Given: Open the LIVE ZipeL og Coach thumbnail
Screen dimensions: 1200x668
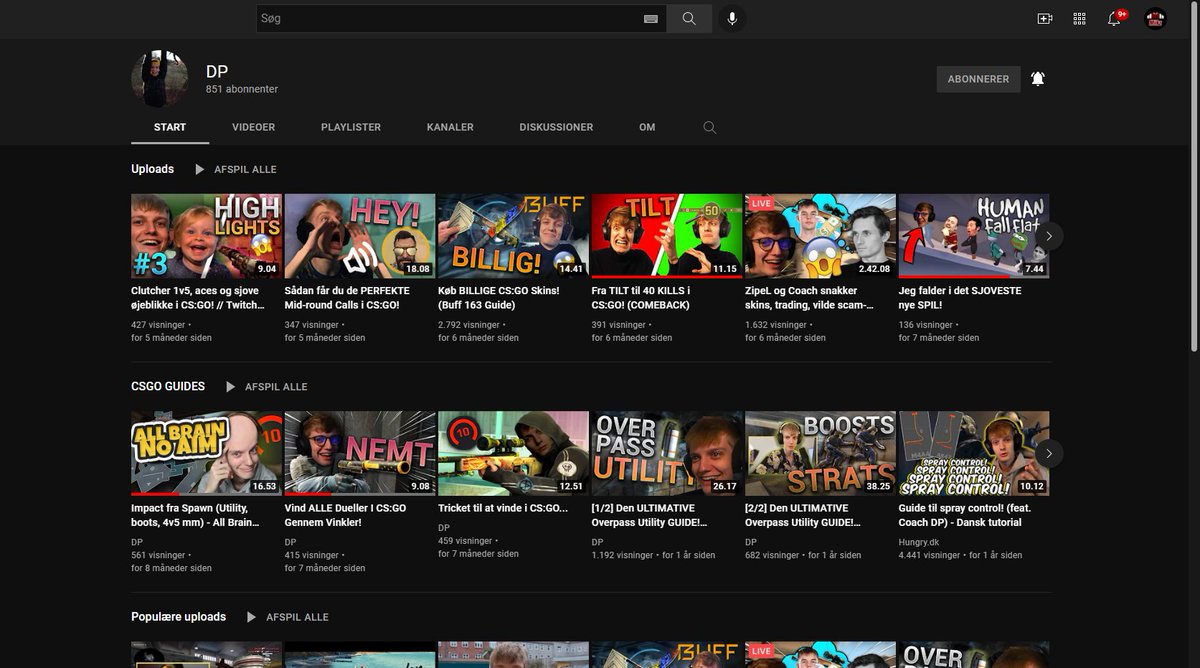Looking at the screenshot, I should tap(820, 236).
